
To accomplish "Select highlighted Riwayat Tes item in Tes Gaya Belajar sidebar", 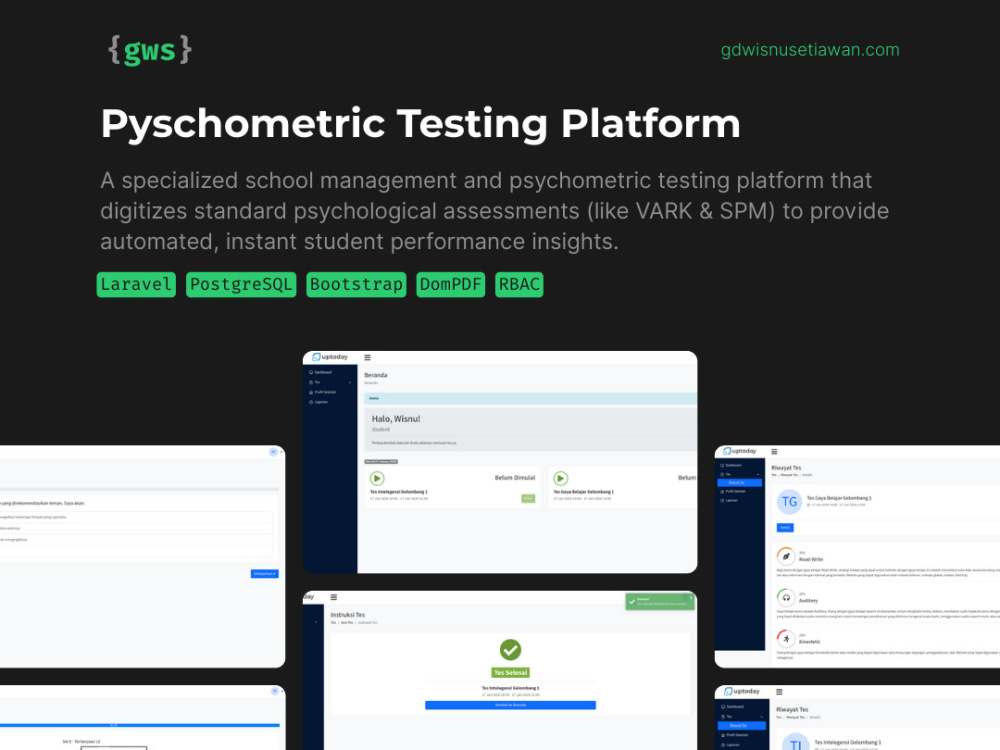I will click(x=740, y=483).
